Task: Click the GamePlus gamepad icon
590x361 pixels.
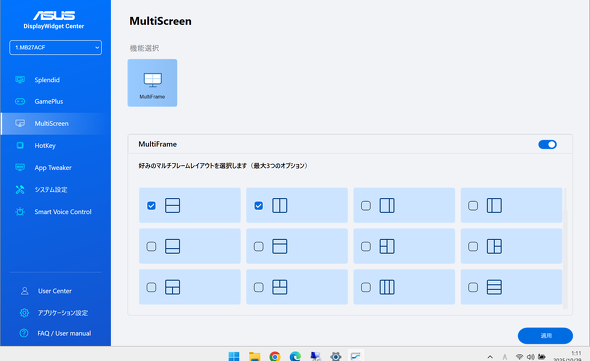Action: click(20, 101)
